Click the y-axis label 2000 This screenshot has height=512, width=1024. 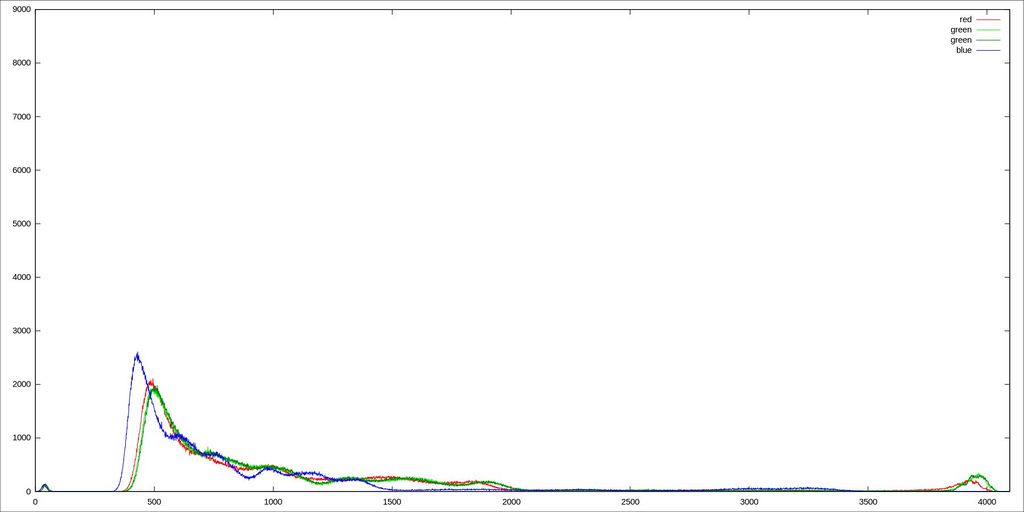(x=22, y=385)
